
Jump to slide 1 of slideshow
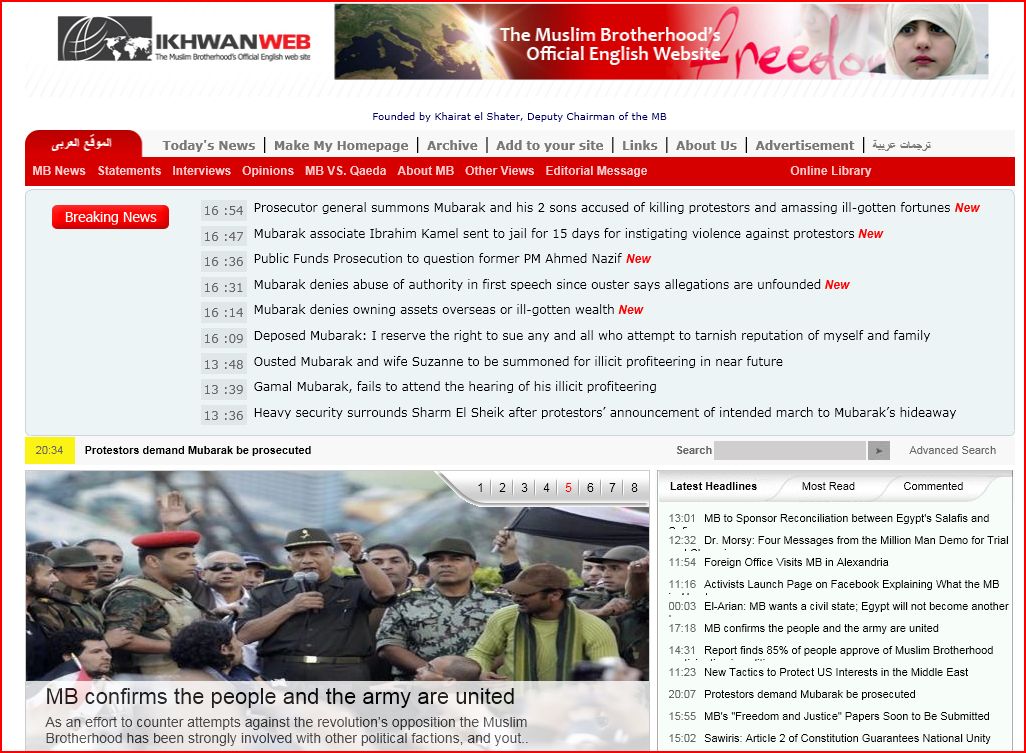point(480,488)
